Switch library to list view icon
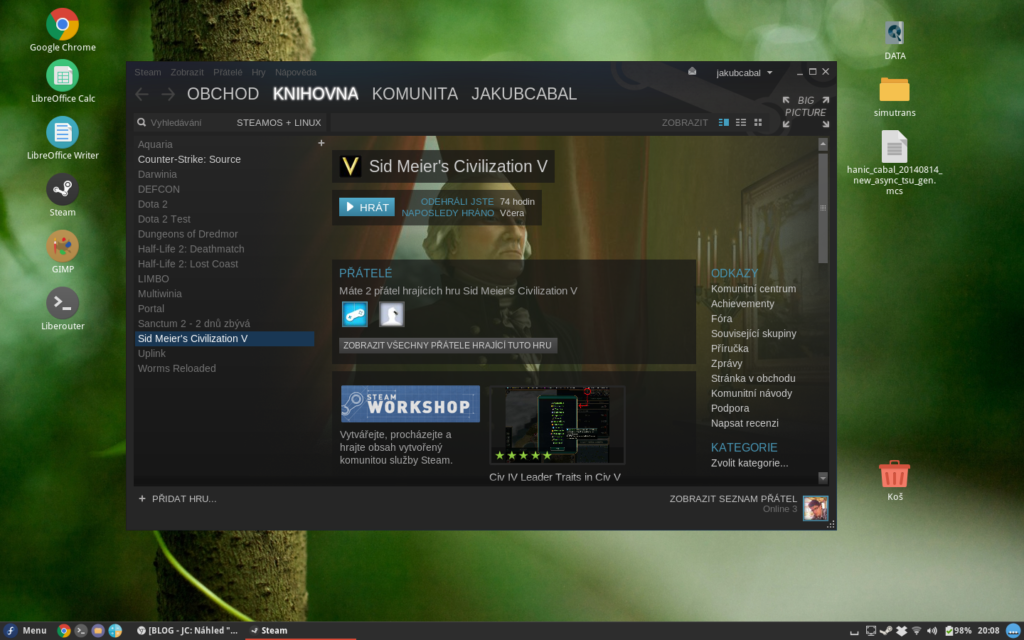Image resolution: width=1024 pixels, height=640 pixels. click(741, 122)
